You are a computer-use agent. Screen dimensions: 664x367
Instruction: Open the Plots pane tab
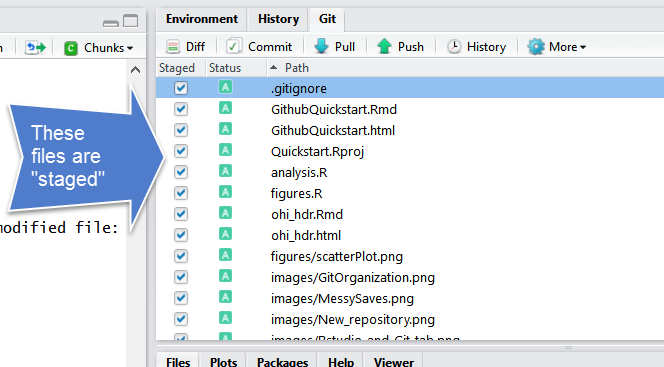[x=223, y=362]
